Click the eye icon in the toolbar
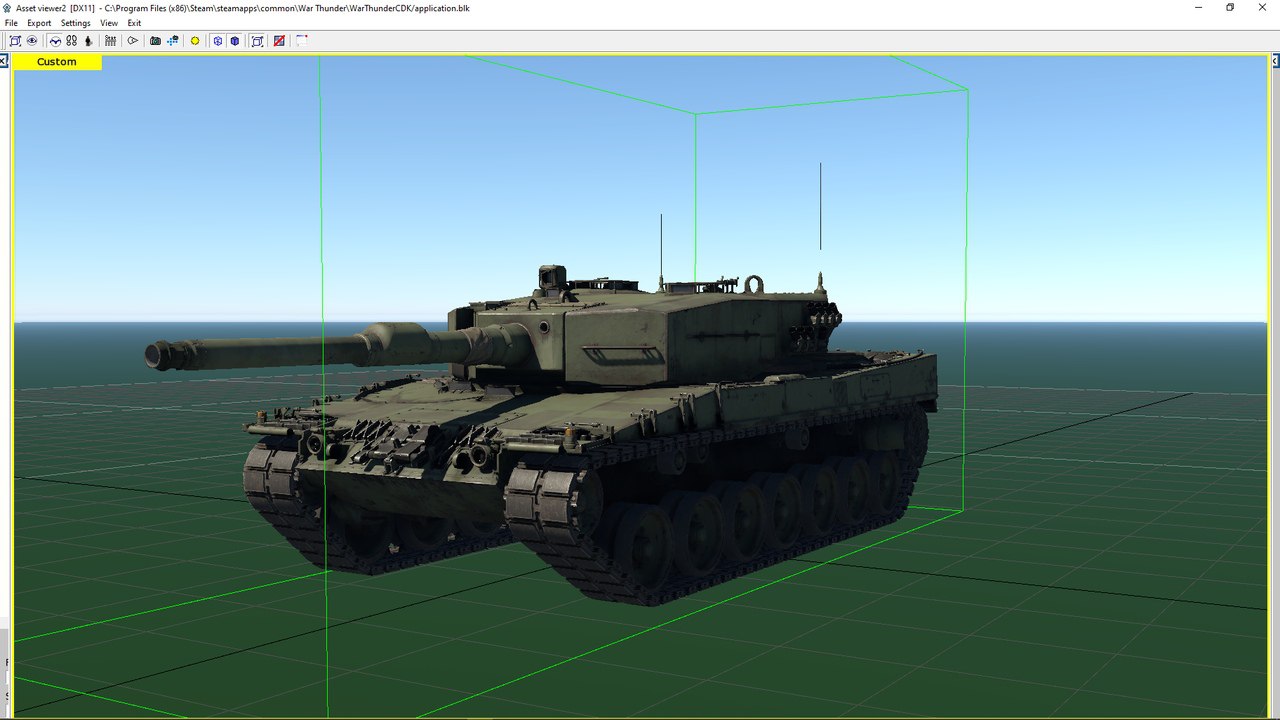Image resolution: width=1280 pixels, height=720 pixels. coord(32,41)
